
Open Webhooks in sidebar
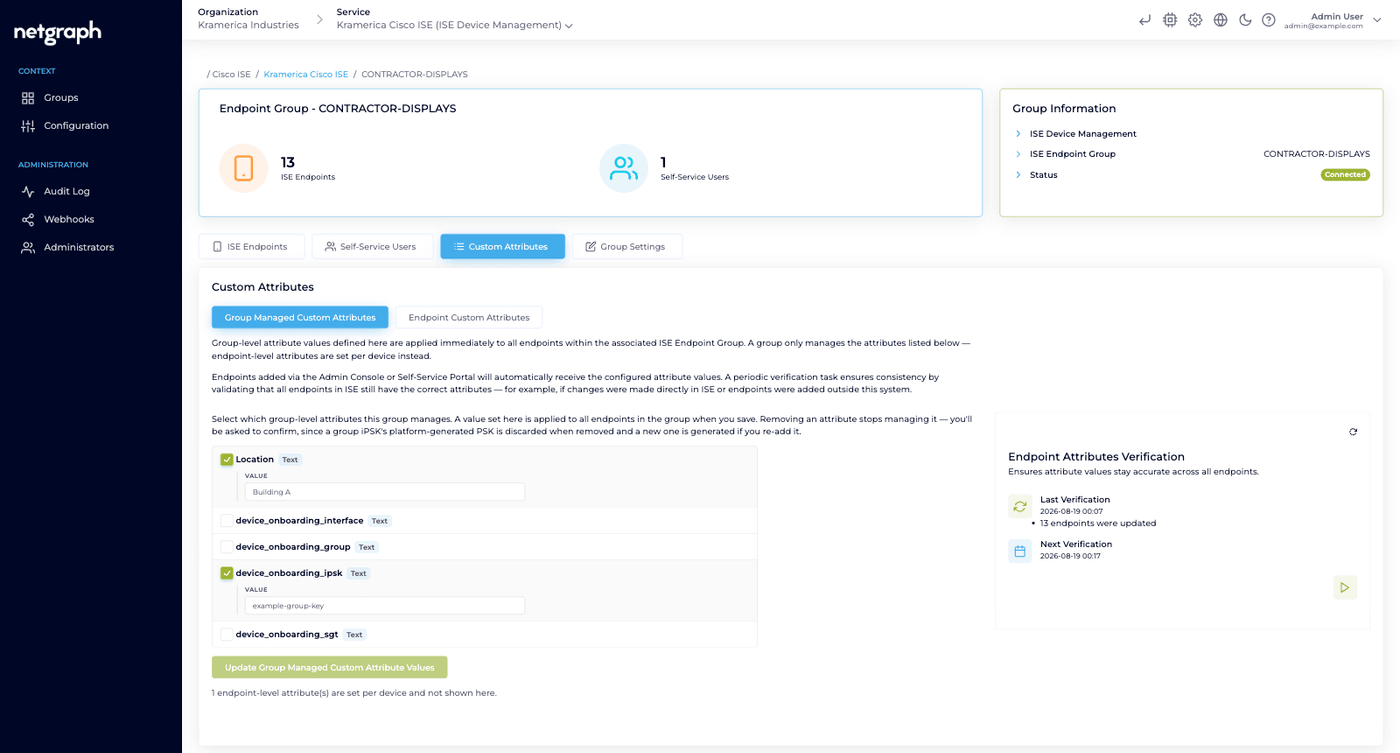coord(69,219)
